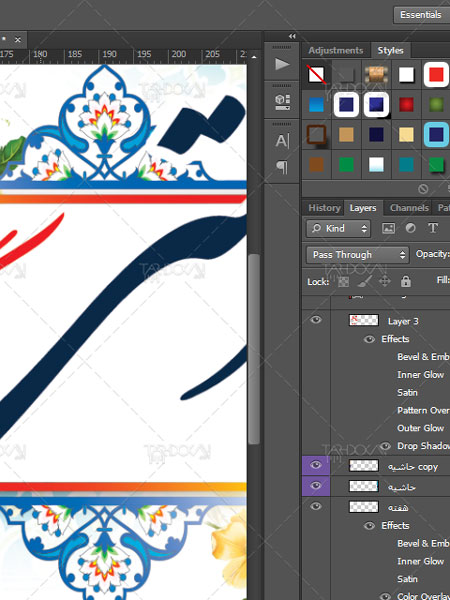Collapse panels with the double-arrow icon
The image size is (450, 600).
click(x=292, y=36)
